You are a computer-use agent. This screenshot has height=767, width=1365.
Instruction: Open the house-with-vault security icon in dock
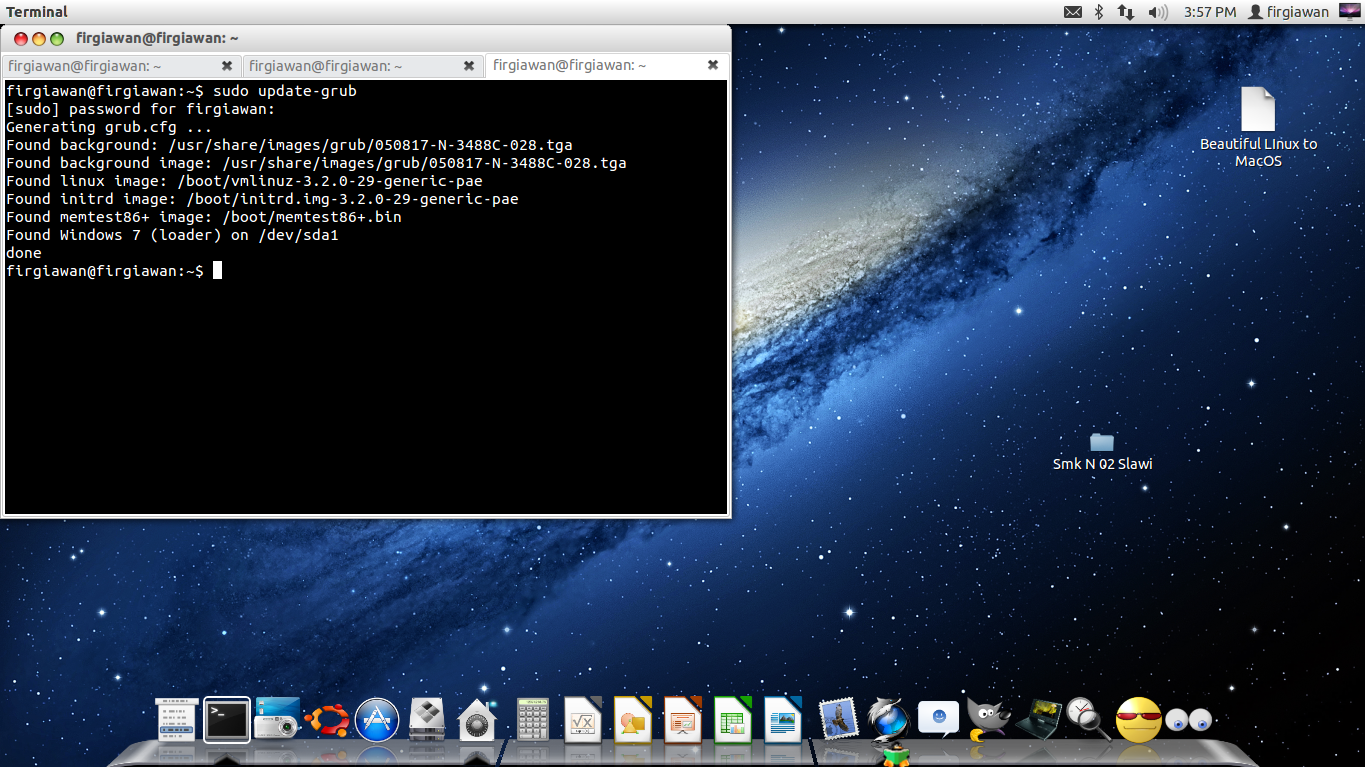tap(477, 720)
